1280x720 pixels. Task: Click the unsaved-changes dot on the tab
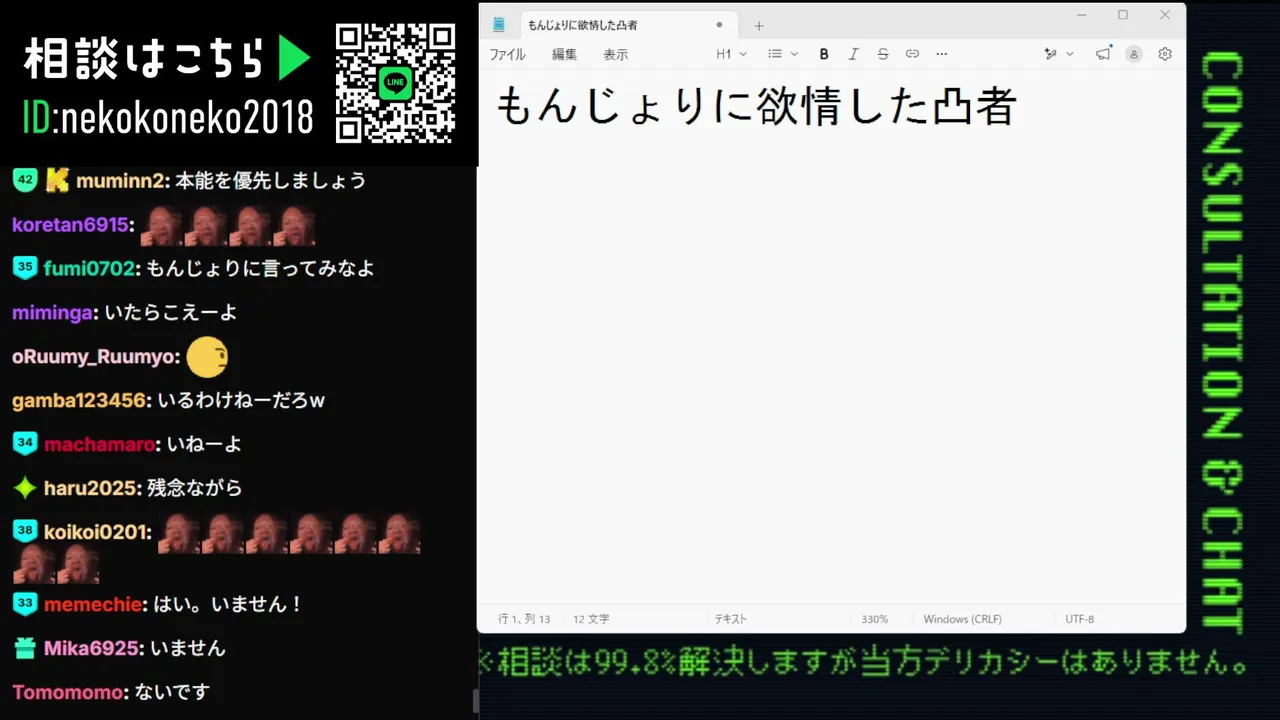719,25
